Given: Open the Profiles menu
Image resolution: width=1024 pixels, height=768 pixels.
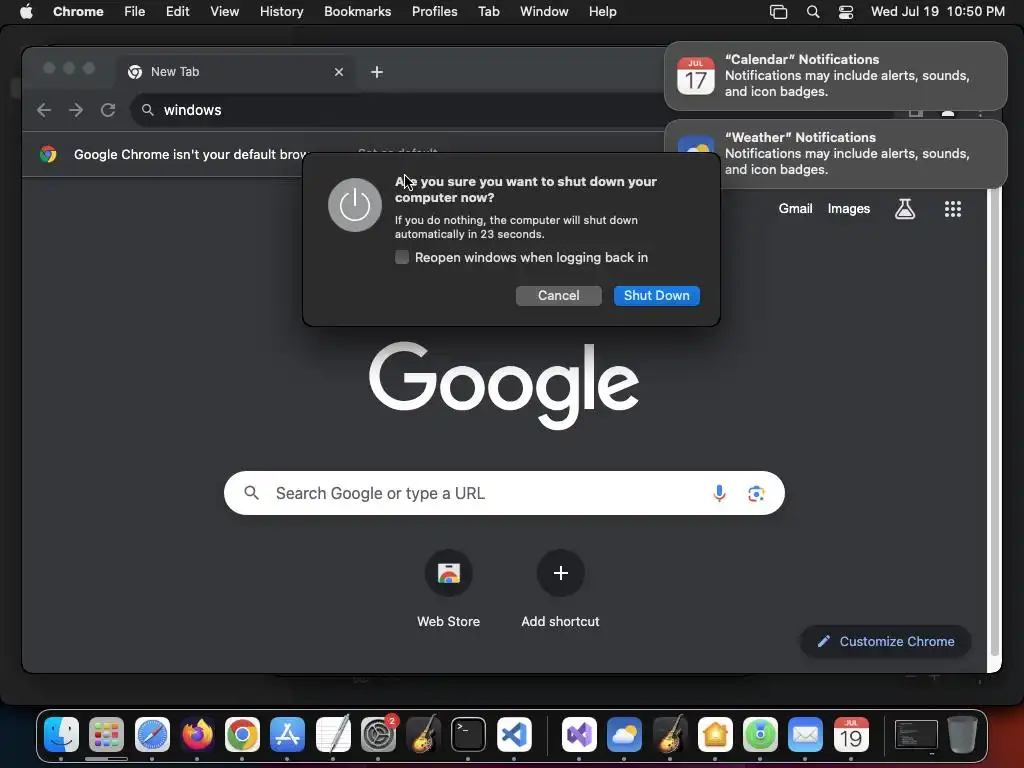Looking at the screenshot, I should pos(434,12).
